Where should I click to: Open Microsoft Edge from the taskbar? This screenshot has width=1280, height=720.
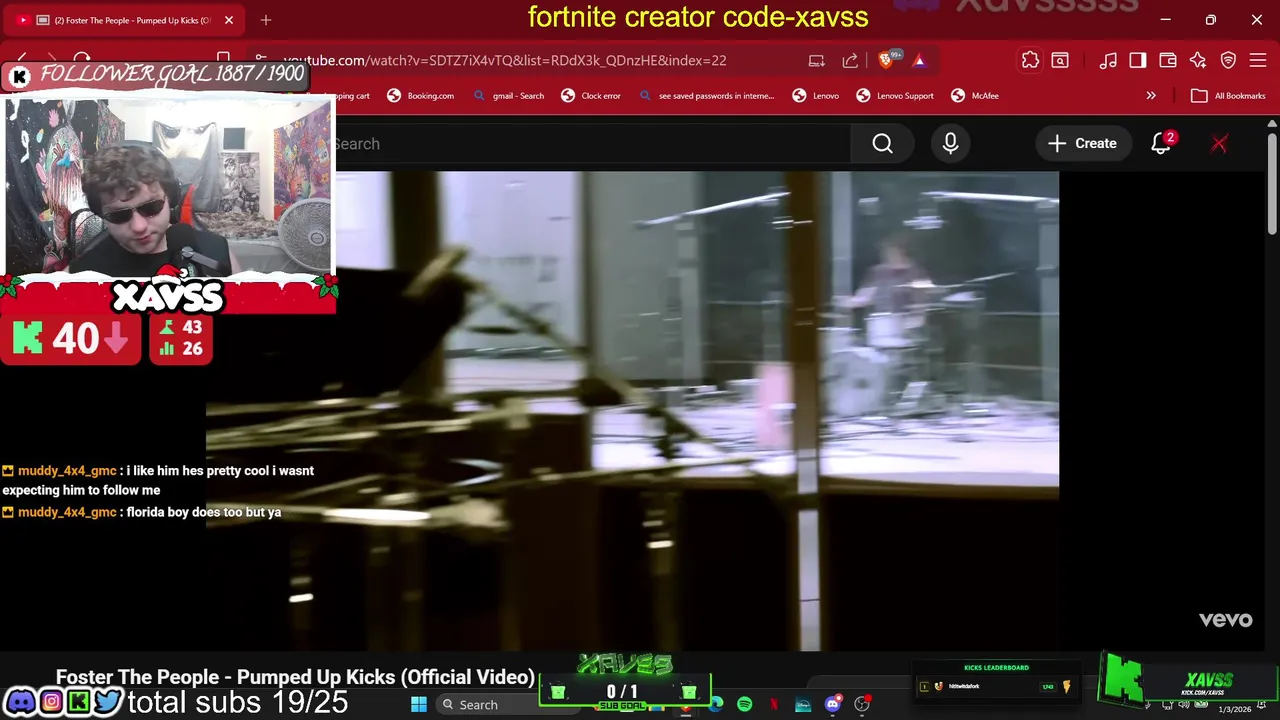pyautogui.click(x=716, y=705)
